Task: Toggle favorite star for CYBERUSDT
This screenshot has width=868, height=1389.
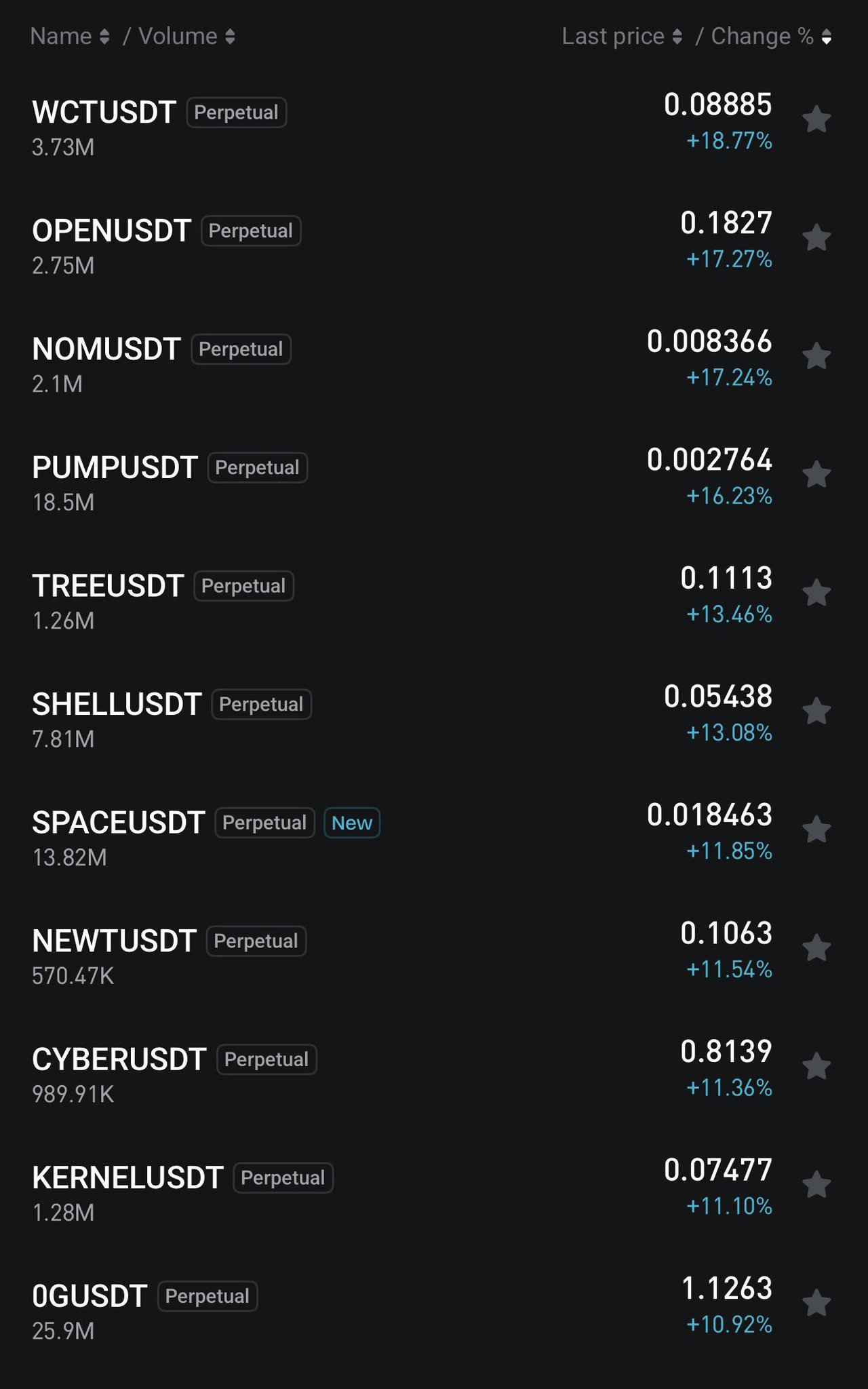Action: pyautogui.click(x=816, y=1066)
